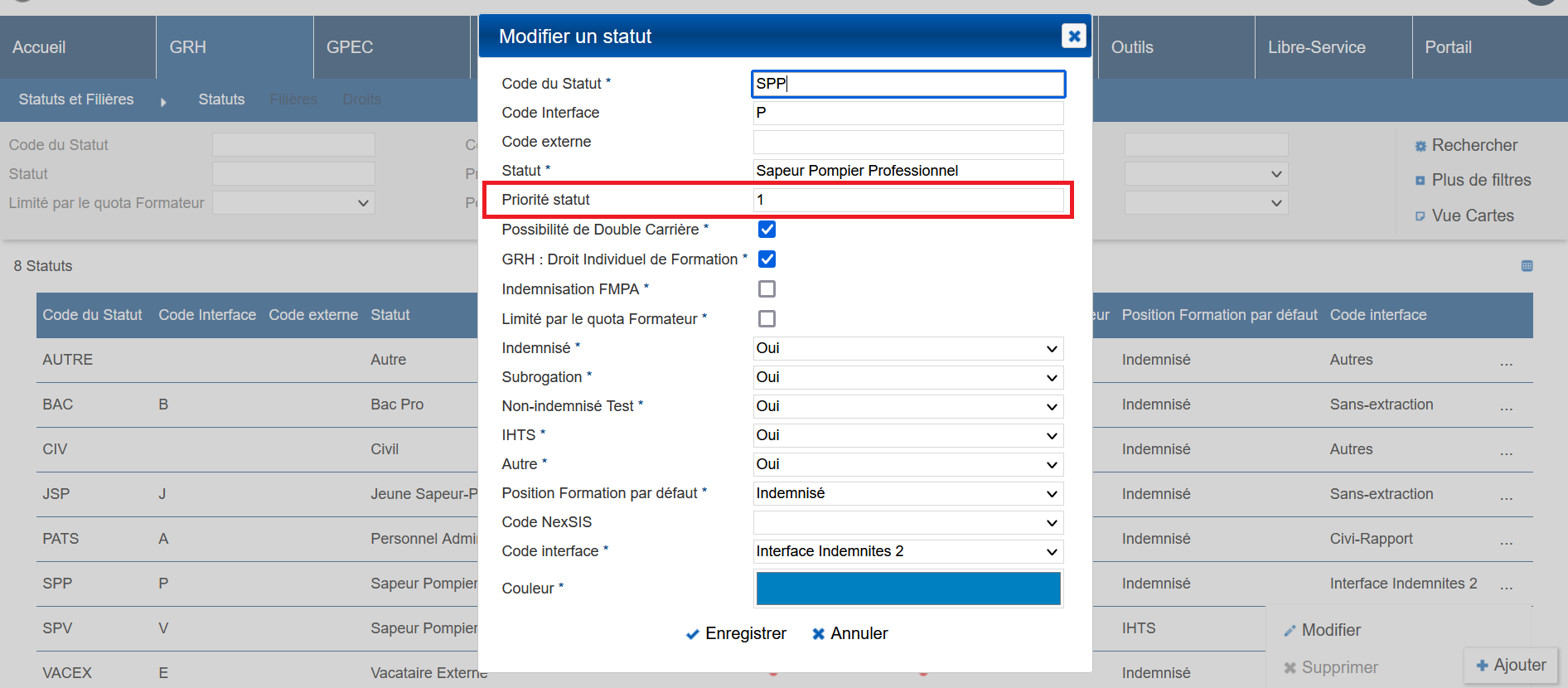This screenshot has height=688, width=1568.
Task: Switch to Vue Cartes view icon
Action: pyautogui.click(x=1420, y=216)
